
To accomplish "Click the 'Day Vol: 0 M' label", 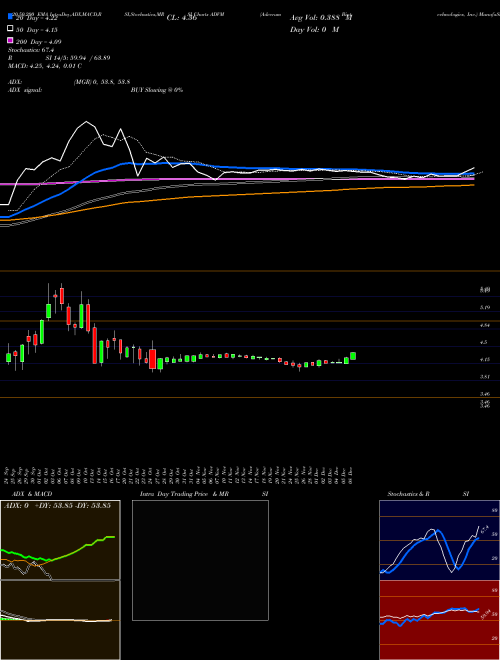I will pyautogui.click(x=314, y=29).
